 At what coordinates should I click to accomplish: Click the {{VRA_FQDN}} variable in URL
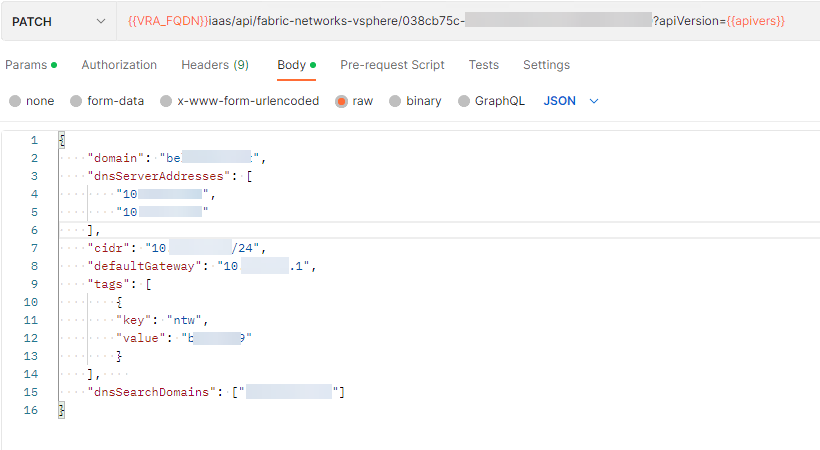168,21
